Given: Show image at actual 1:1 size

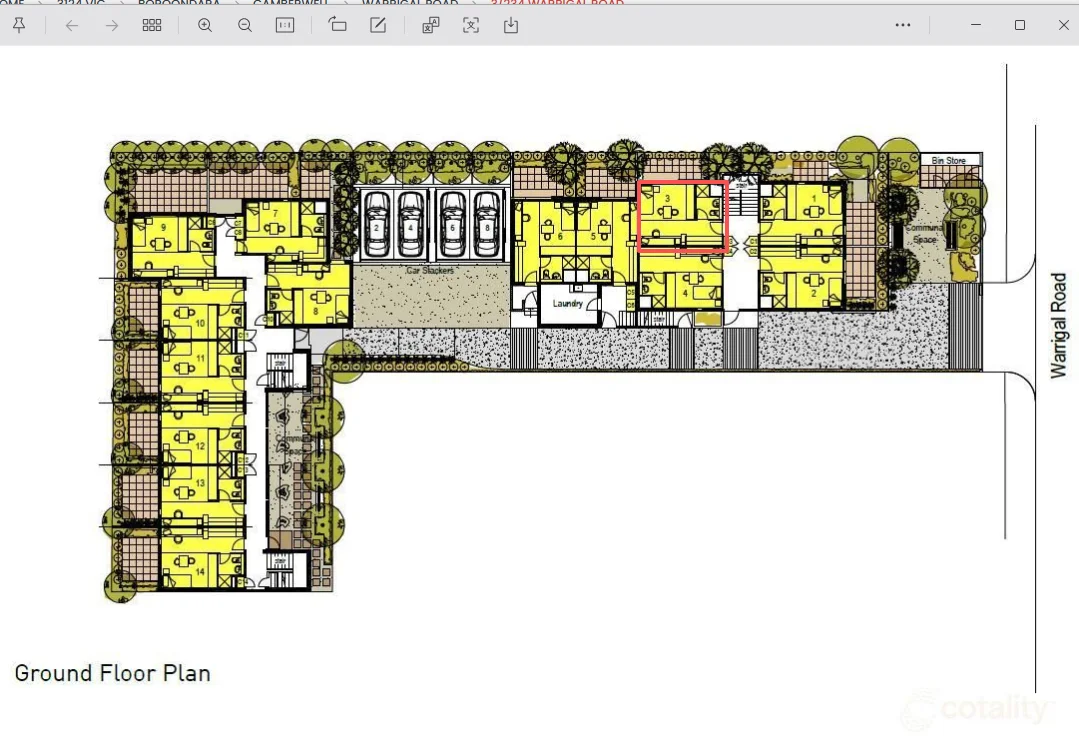Looking at the screenshot, I should (x=284, y=25).
